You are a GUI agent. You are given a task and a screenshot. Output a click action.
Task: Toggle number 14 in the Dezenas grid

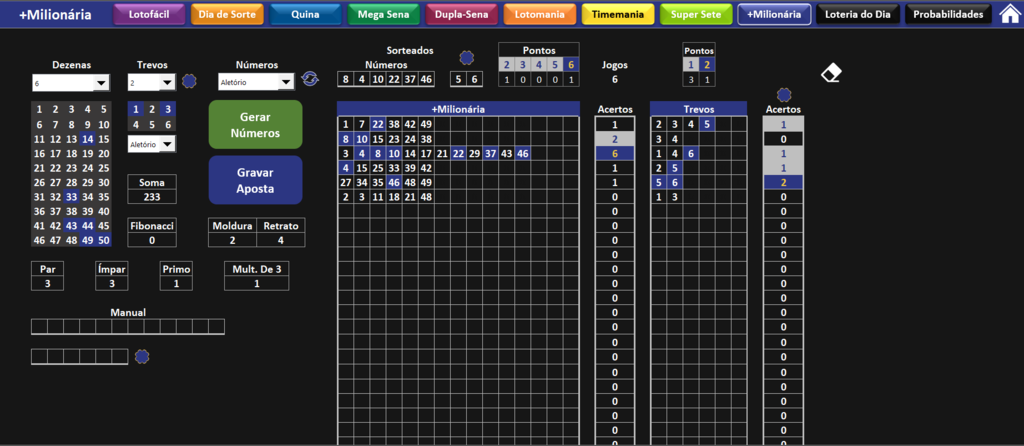[x=88, y=139]
